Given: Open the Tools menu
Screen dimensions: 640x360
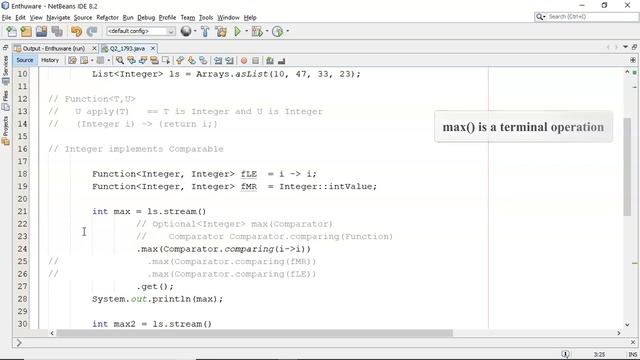Looking at the screenshot, I should click(206, 18).
